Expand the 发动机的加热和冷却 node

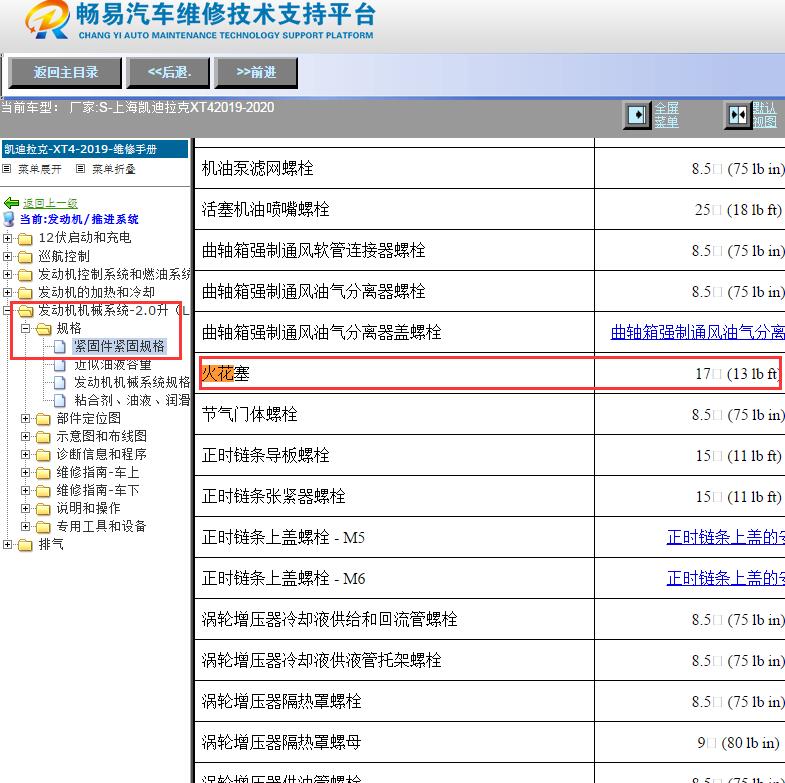[x=7, y=292]
